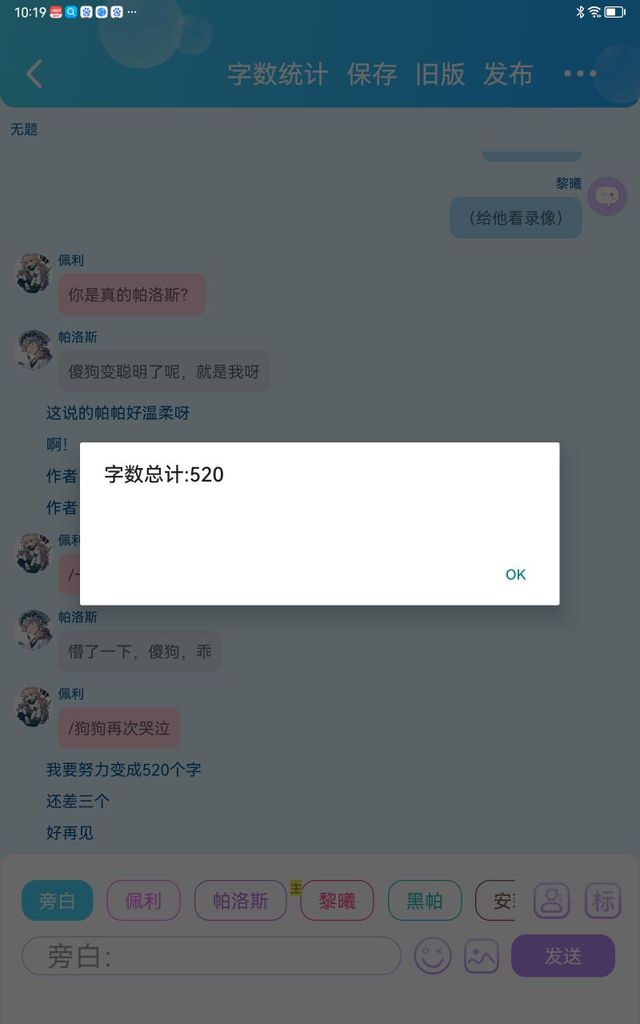The width and height of the screenshot is (640, 1024).
Task: Tap the 标 marker icon
Action: click(603, 901)
